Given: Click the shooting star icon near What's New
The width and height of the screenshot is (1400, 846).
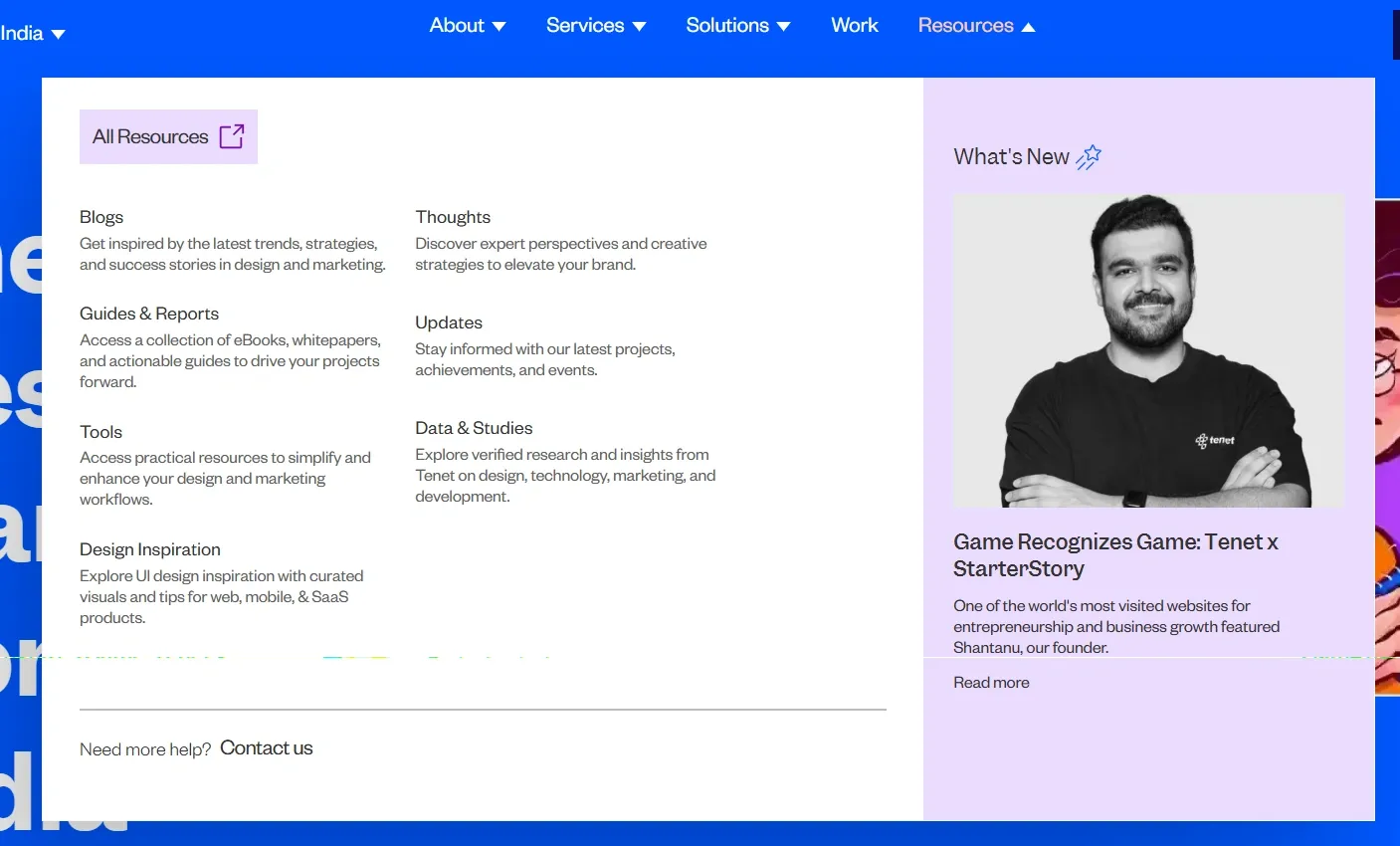Looking at the screenshot, I should [1089, 157].
